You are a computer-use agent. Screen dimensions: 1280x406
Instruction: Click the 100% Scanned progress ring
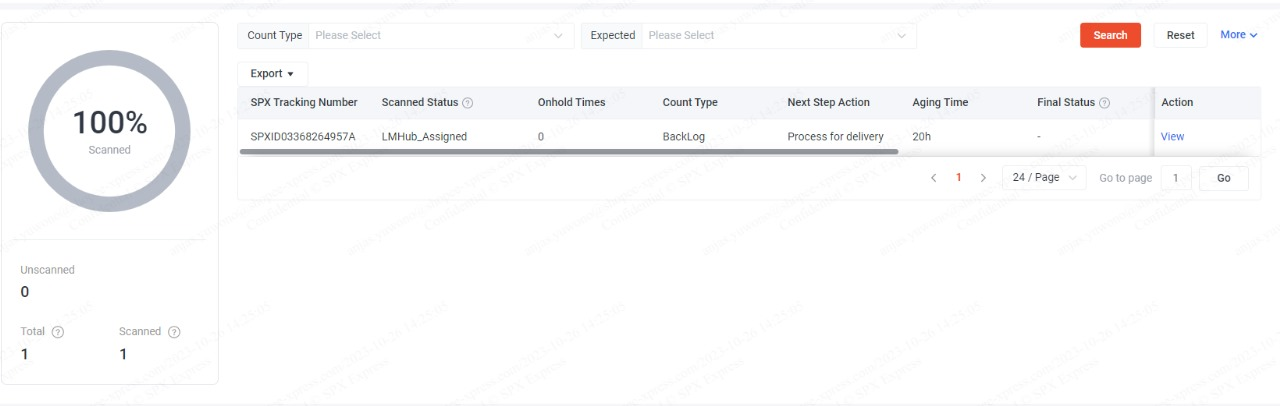pyautogui.click(x=110, y=130)
